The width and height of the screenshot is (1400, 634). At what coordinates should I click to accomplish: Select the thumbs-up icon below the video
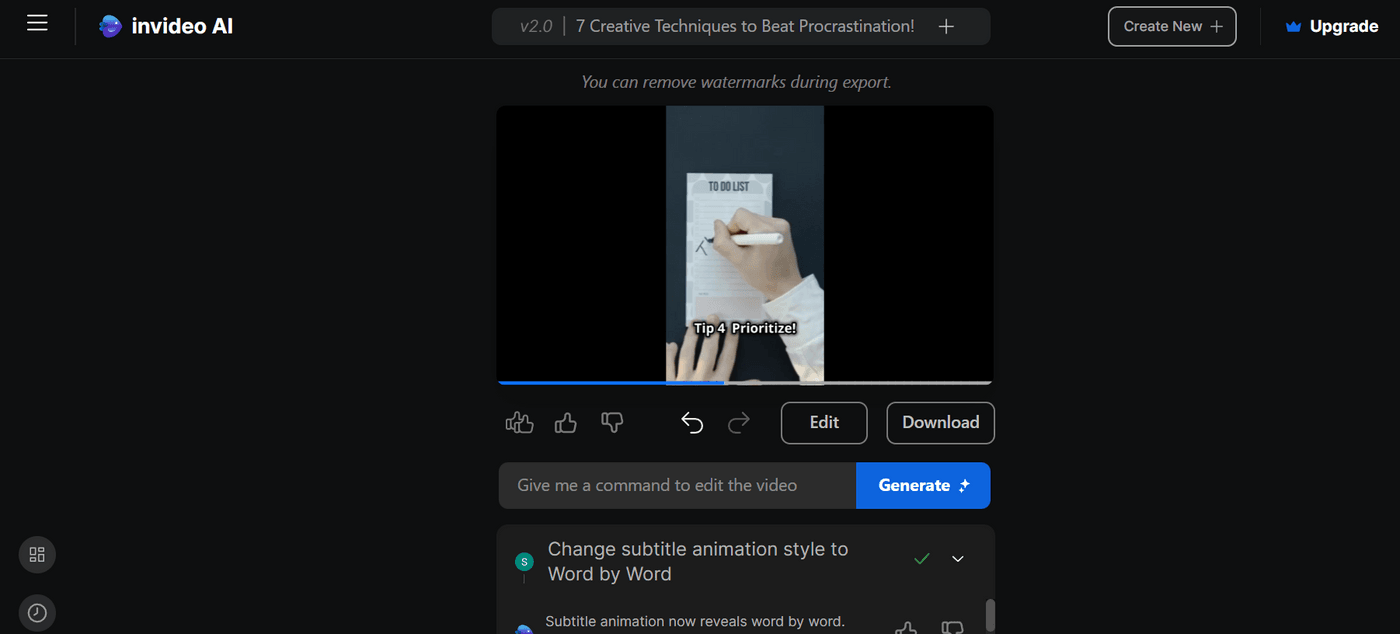(x=565, y=422)
